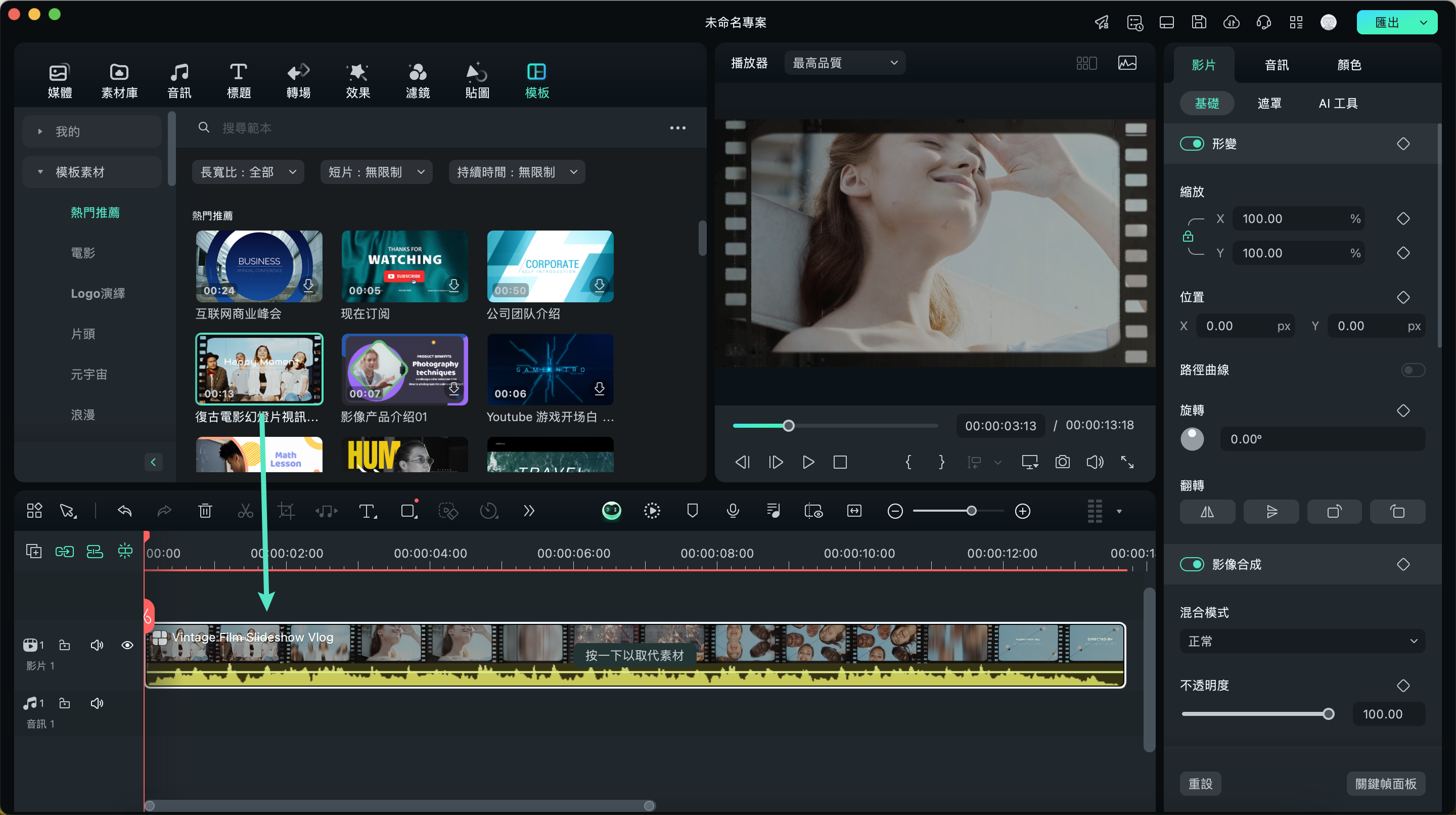Click the save project disk icon
The height and width of the screenshot is (815, 1456).
(x=1198, y=23)
